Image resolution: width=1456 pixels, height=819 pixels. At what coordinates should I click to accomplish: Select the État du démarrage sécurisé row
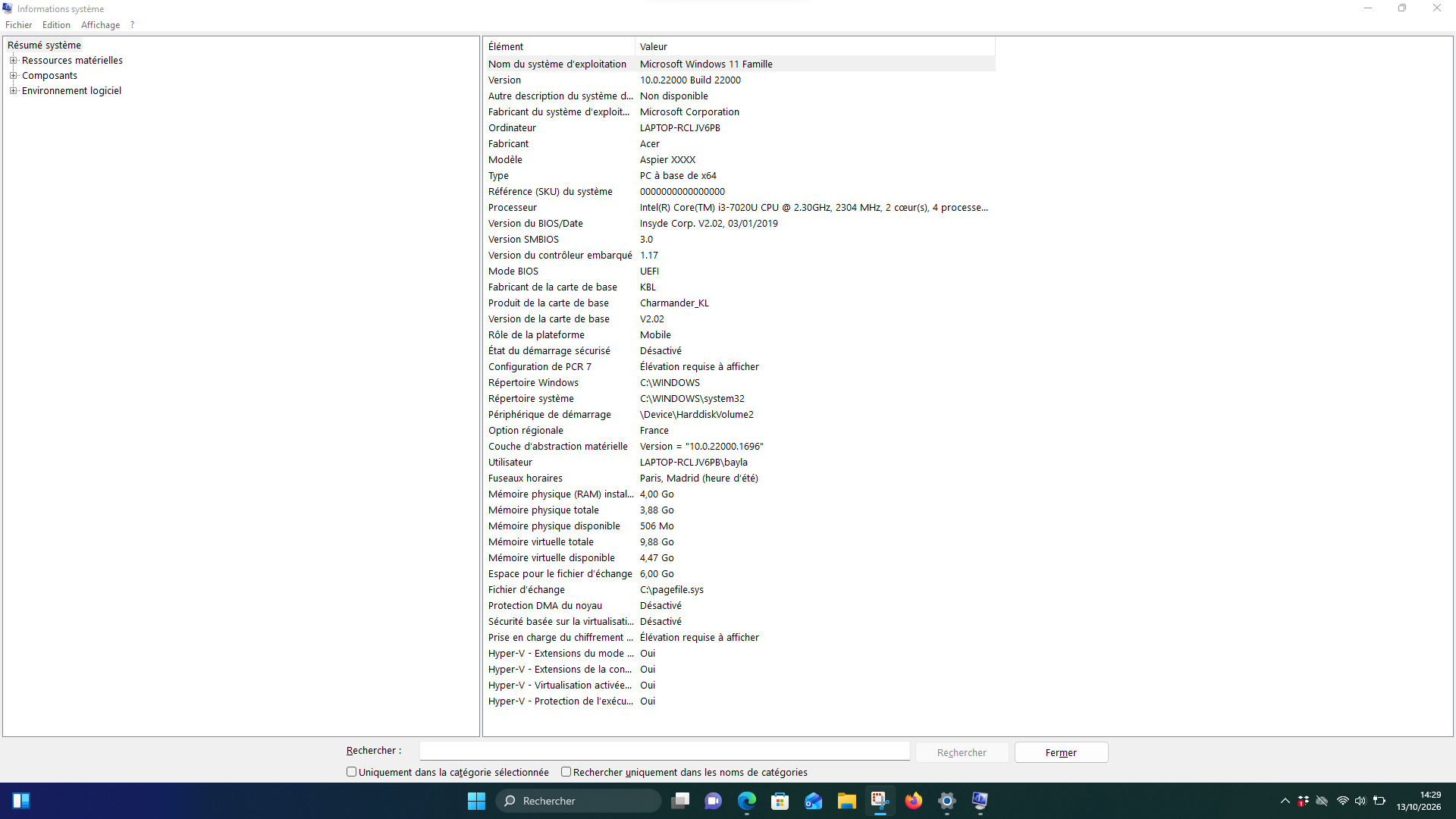[740, 351]
